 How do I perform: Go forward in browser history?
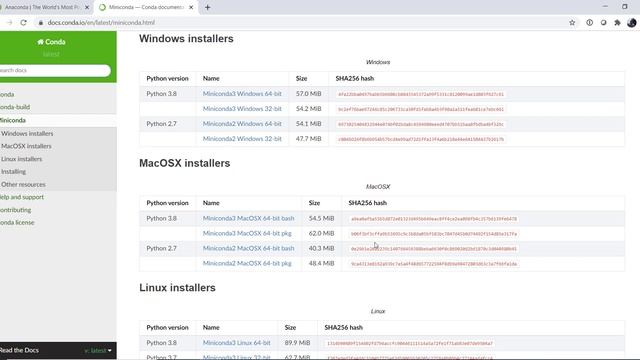click(x=9, y=23)
